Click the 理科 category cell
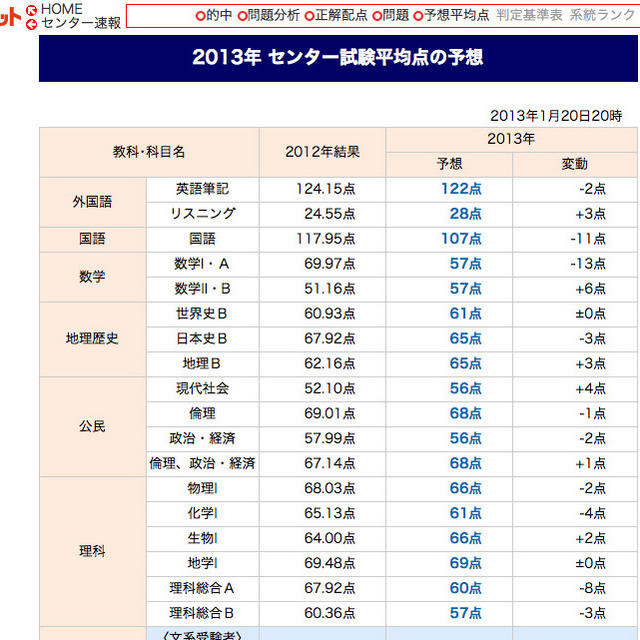This screenshot has height=640, width=640. coord(93,551)
